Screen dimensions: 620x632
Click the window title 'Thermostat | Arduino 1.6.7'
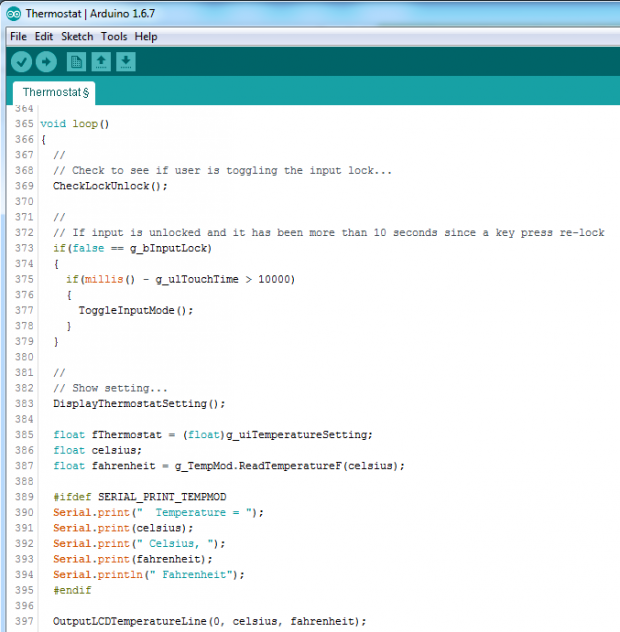click(90, 14)
